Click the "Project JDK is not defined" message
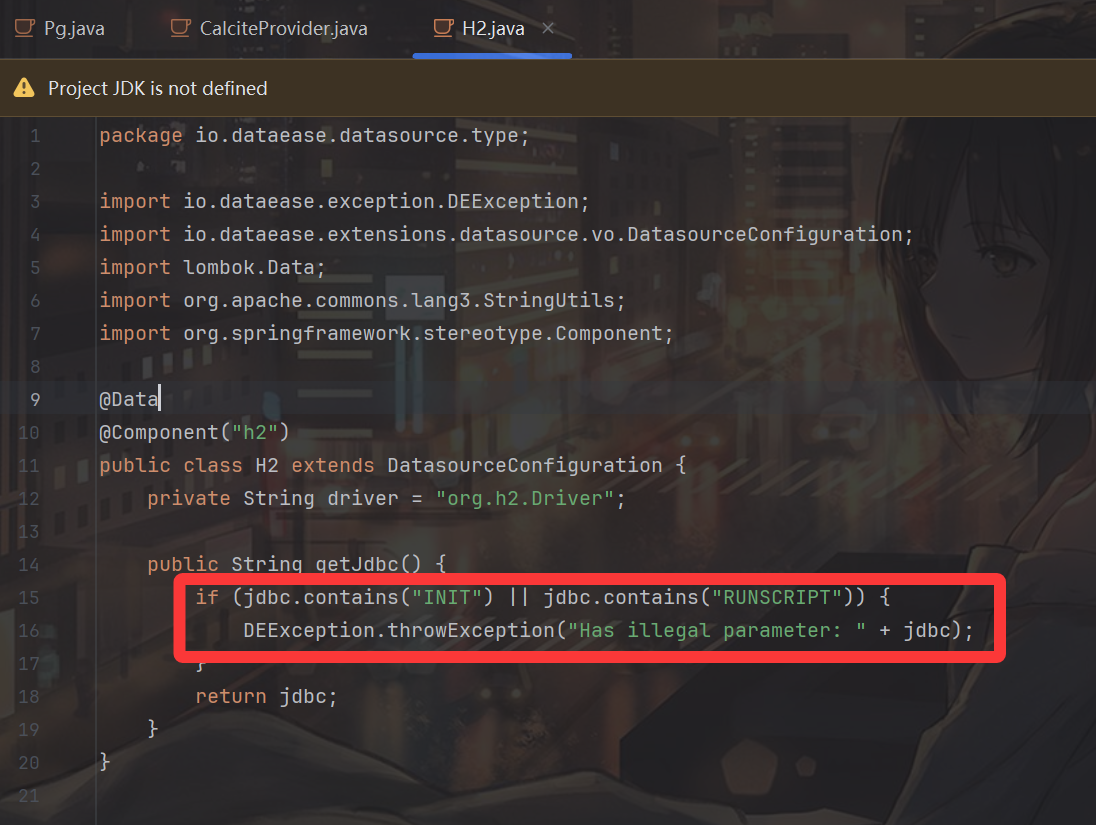Viewport: 1096px width, 825px height. point(158,89)
